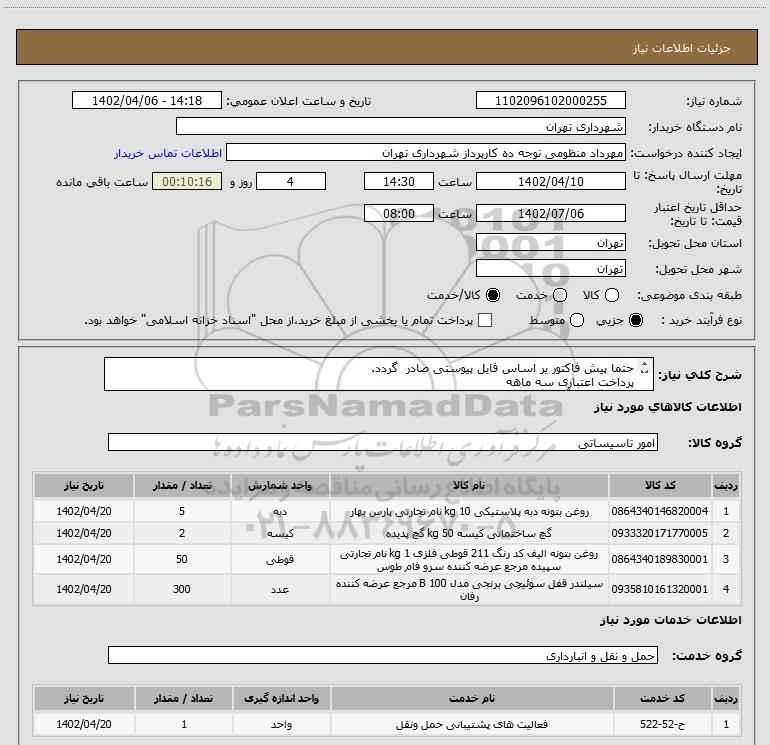This screenshot has height=745, width=770.
Task: Click the واحد شمارش column header
Action: (x=280, y=485)
